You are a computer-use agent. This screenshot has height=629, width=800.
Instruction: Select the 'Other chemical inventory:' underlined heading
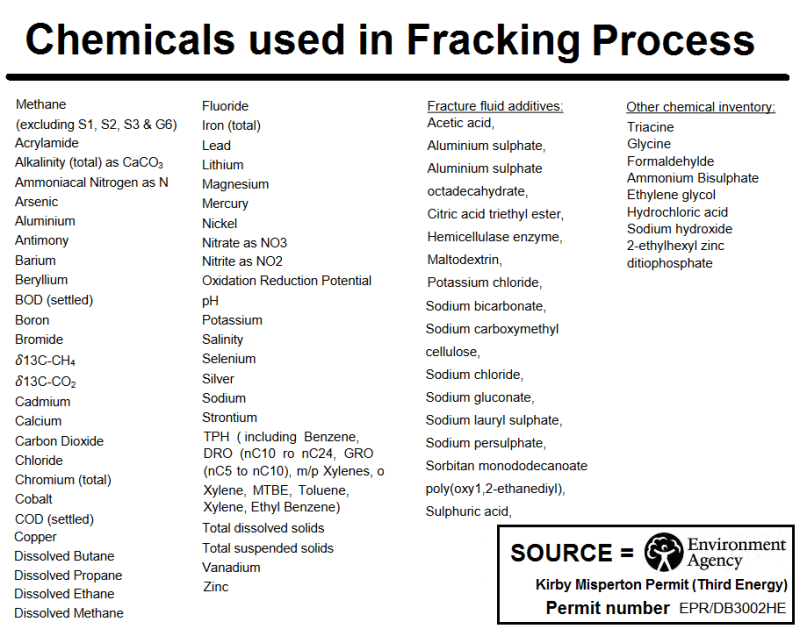[x=700, y=107]
